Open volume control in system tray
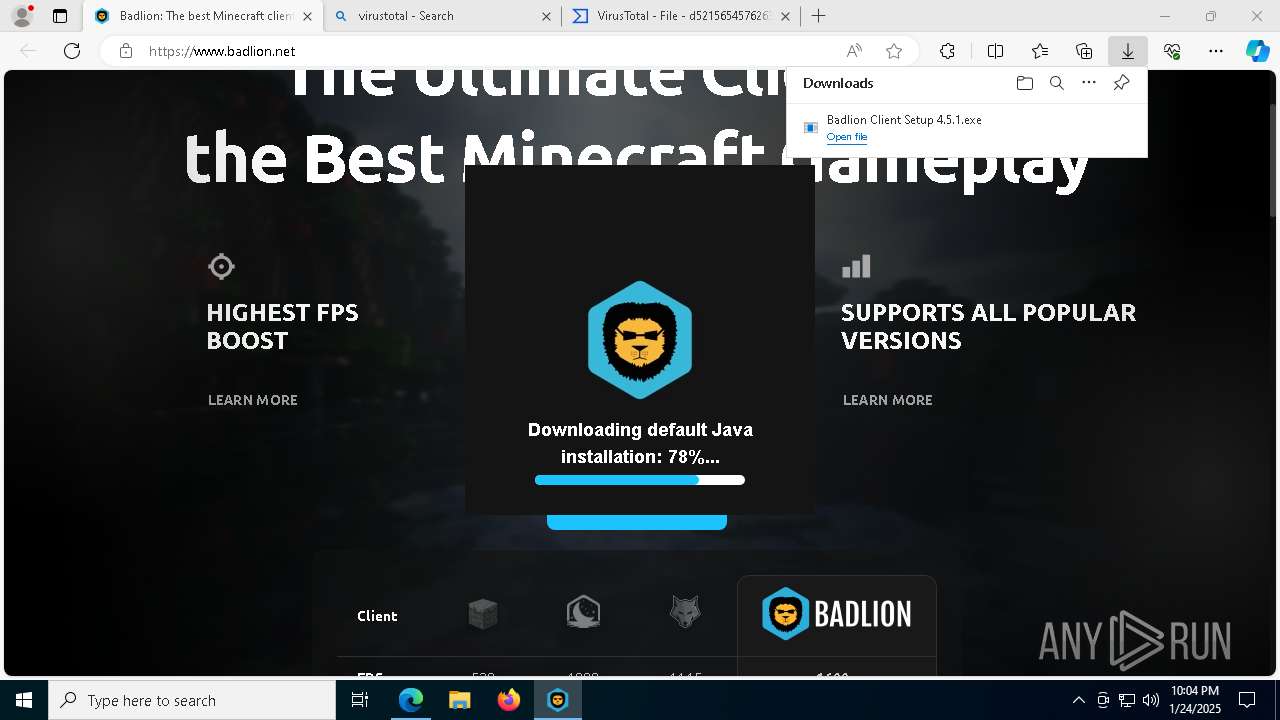Viewport: 1280px width, 720px height. (x=1151, y=700)
